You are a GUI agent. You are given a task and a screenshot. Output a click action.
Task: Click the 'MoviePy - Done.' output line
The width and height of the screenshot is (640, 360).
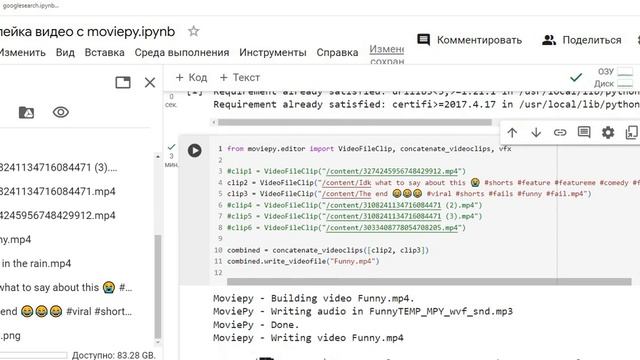point(256,325)
